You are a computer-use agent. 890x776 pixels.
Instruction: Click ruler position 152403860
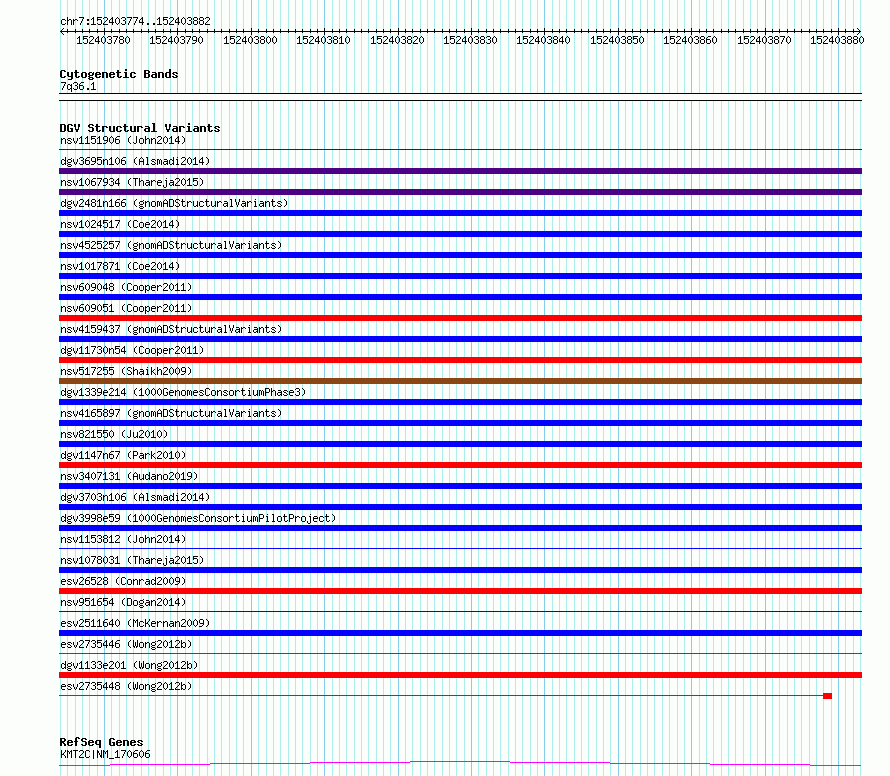tap(690, 40)
